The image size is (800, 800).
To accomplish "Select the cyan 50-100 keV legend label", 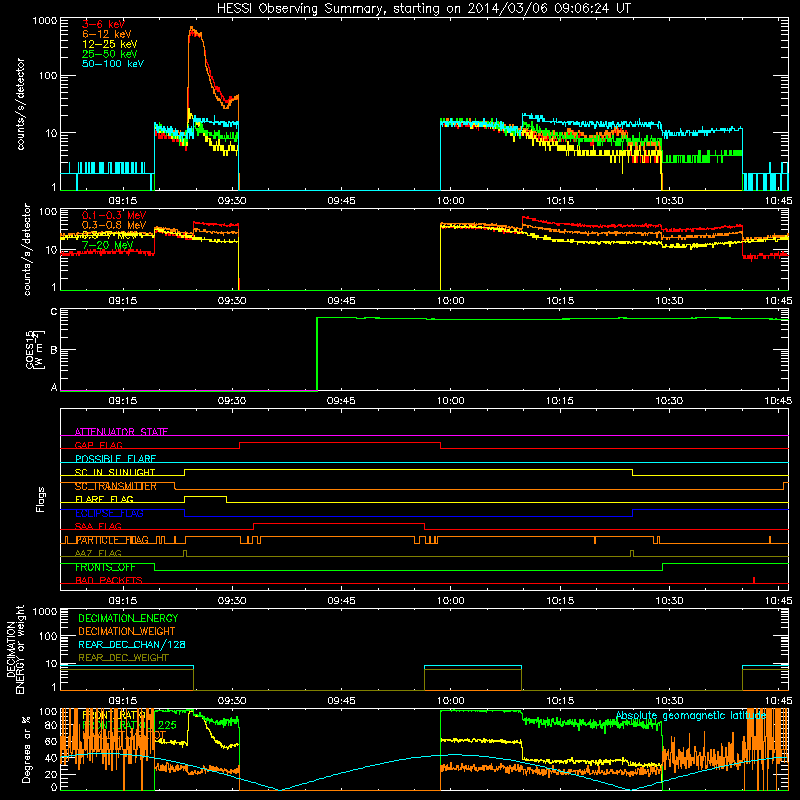I will click(113, 64).
